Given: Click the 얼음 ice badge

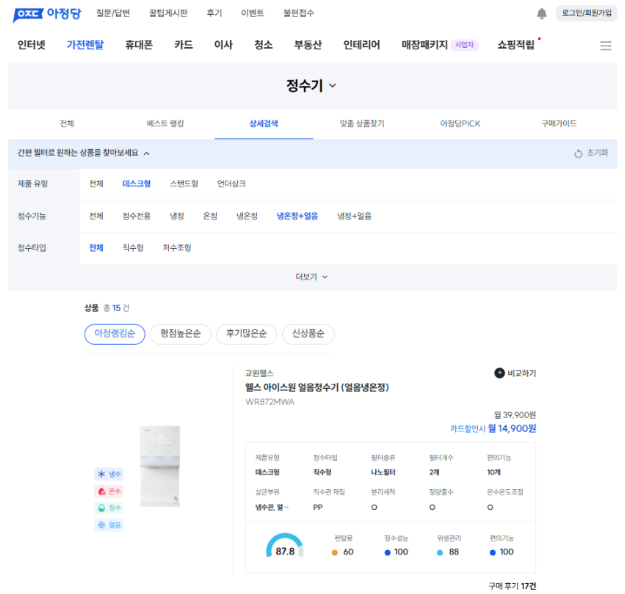Looking at the screenshot, I should point(108,524).
